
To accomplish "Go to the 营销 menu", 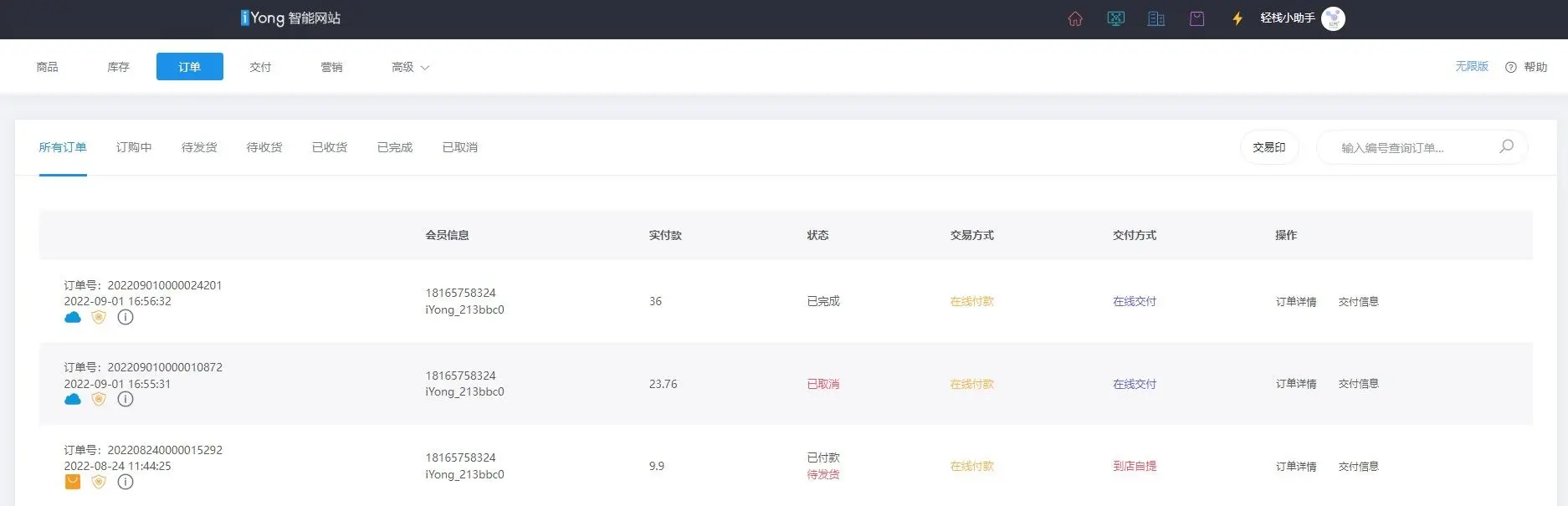I will pyautogui.click(x=331, y=67).
